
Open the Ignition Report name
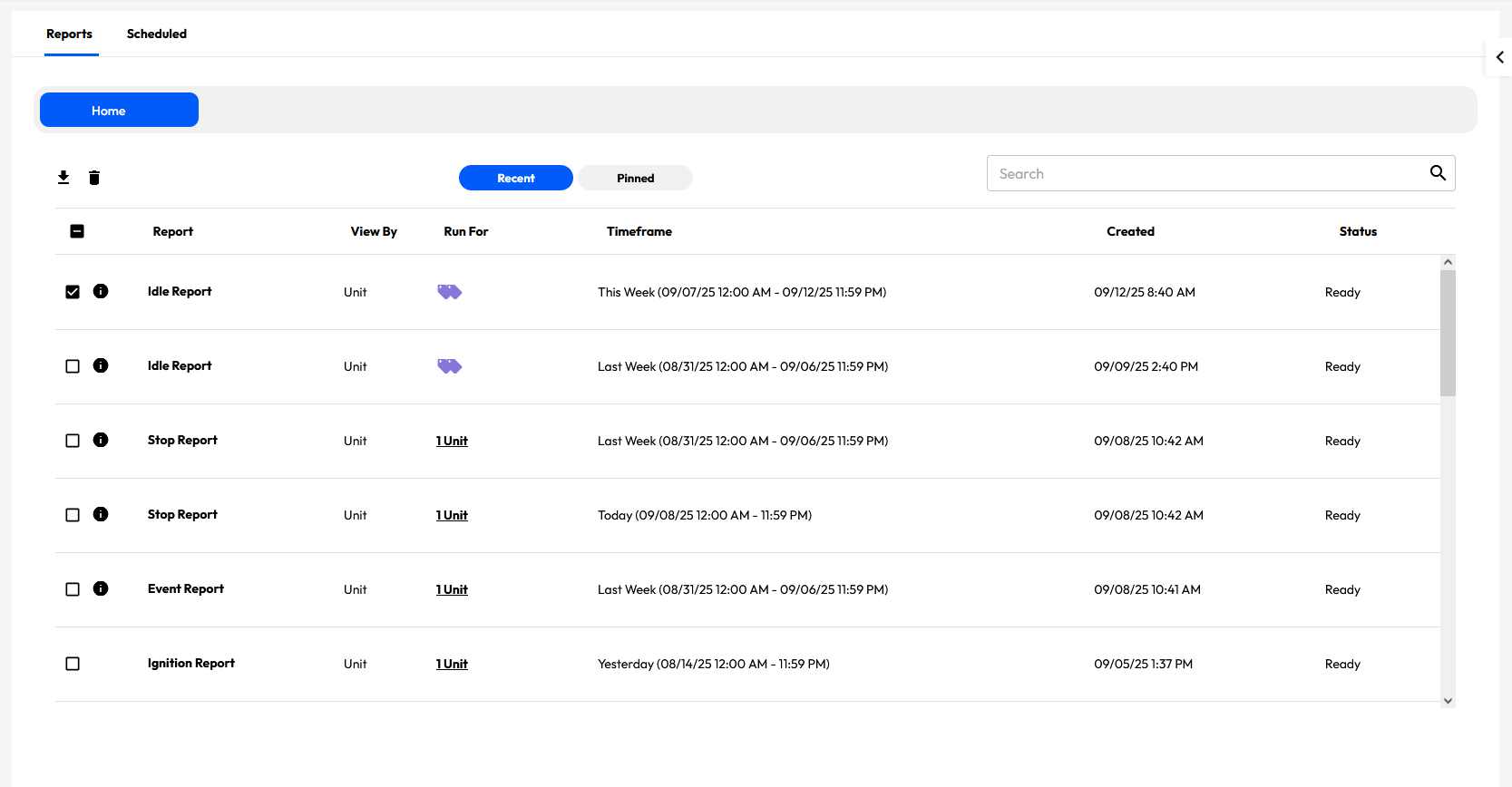click(x=191, y=663)
